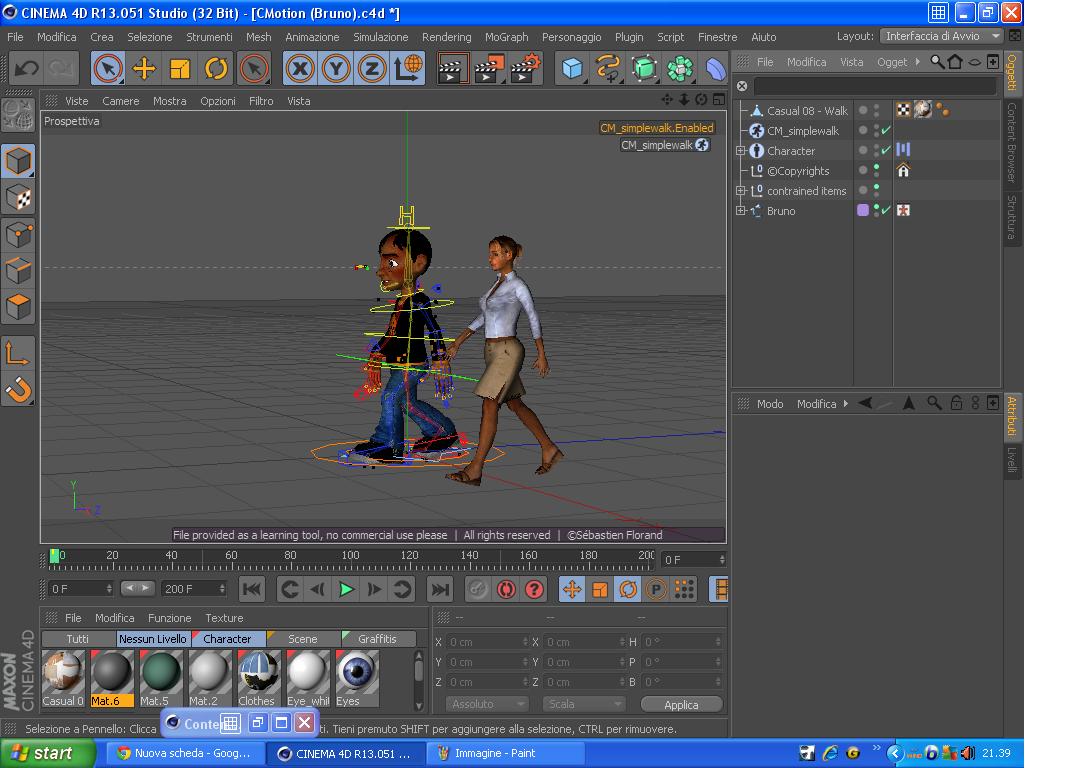This screenshot has width=1080, height=768.
Task: Expand the Character object tree
Action: (741, 151)
